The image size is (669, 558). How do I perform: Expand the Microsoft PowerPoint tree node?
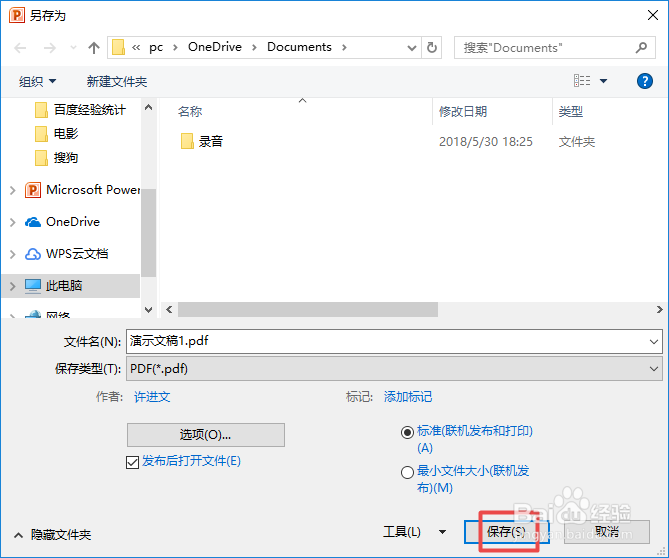coord(12,190)
